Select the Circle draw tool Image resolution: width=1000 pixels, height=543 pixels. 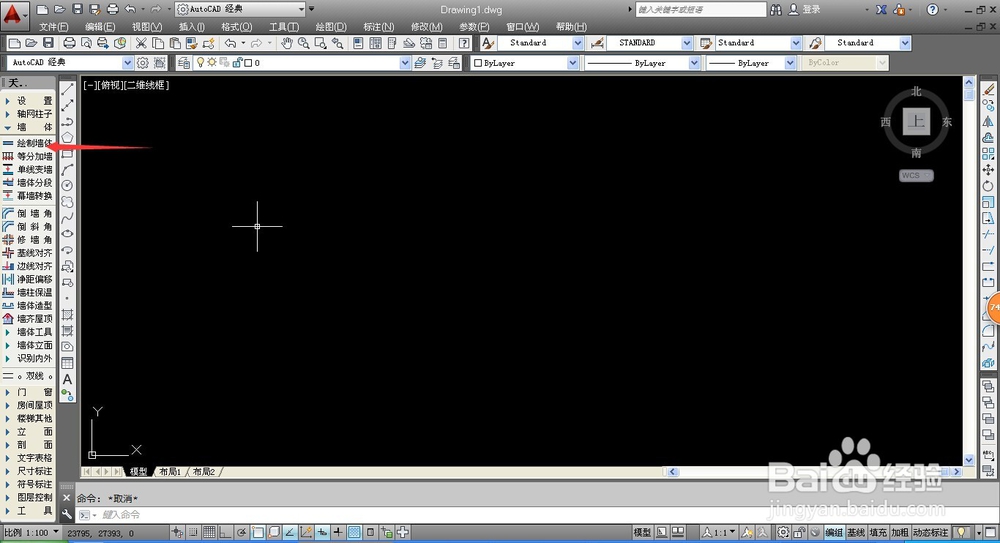pos(67,186)
